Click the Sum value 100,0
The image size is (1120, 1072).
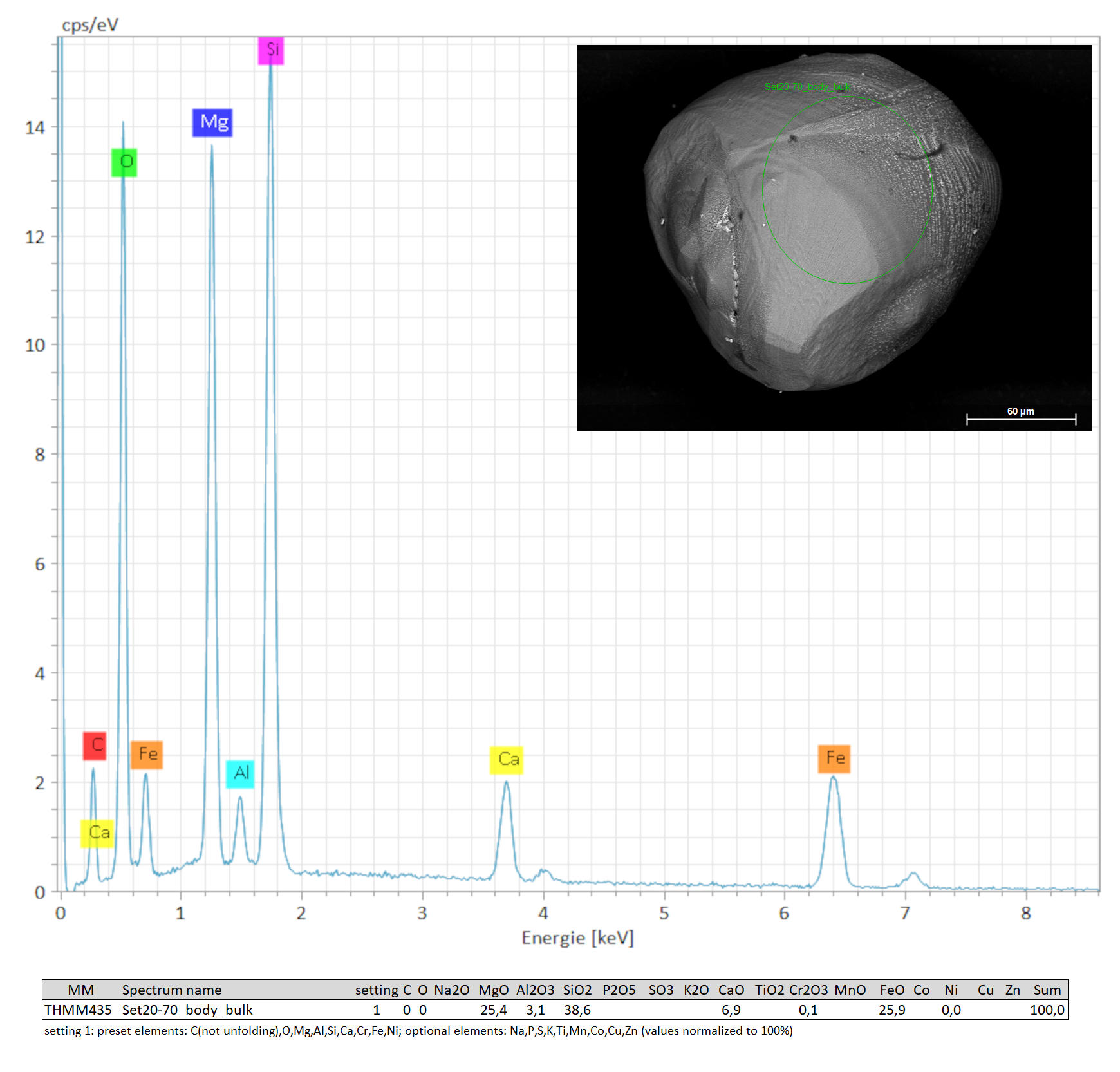pos(1047,1010)
